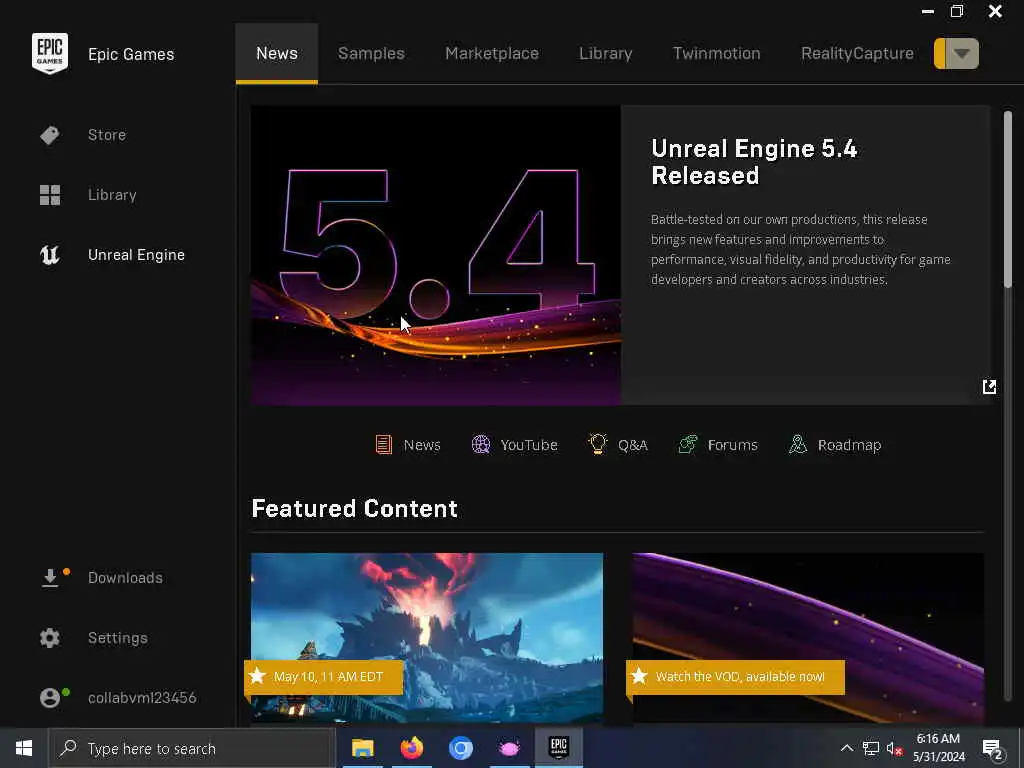Click the Library grid icon in sidebar
The width and height of the screenshot is (1024, 768).
(x=50, y=195)
